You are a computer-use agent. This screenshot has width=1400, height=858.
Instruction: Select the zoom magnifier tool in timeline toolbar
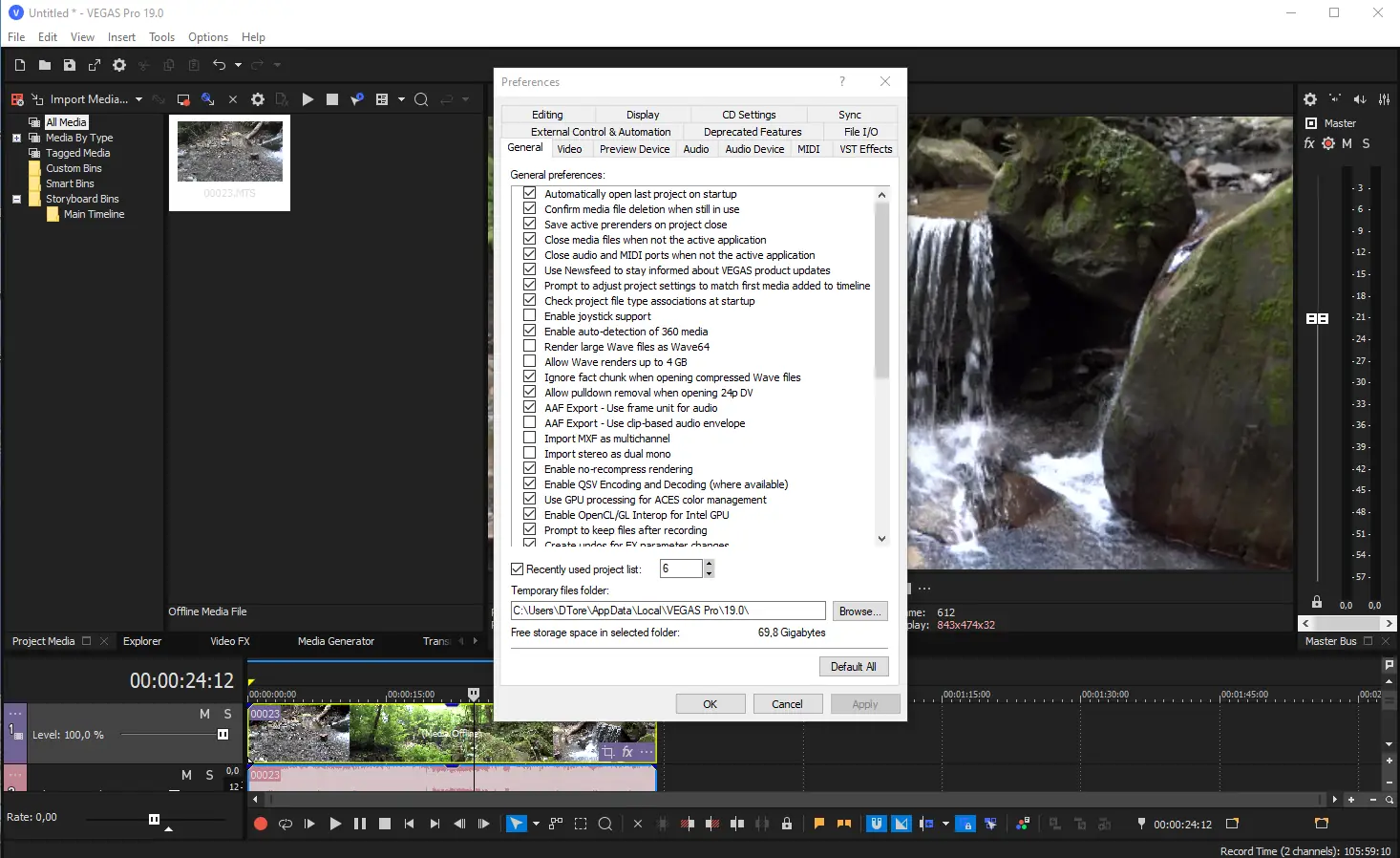point(605,824)
